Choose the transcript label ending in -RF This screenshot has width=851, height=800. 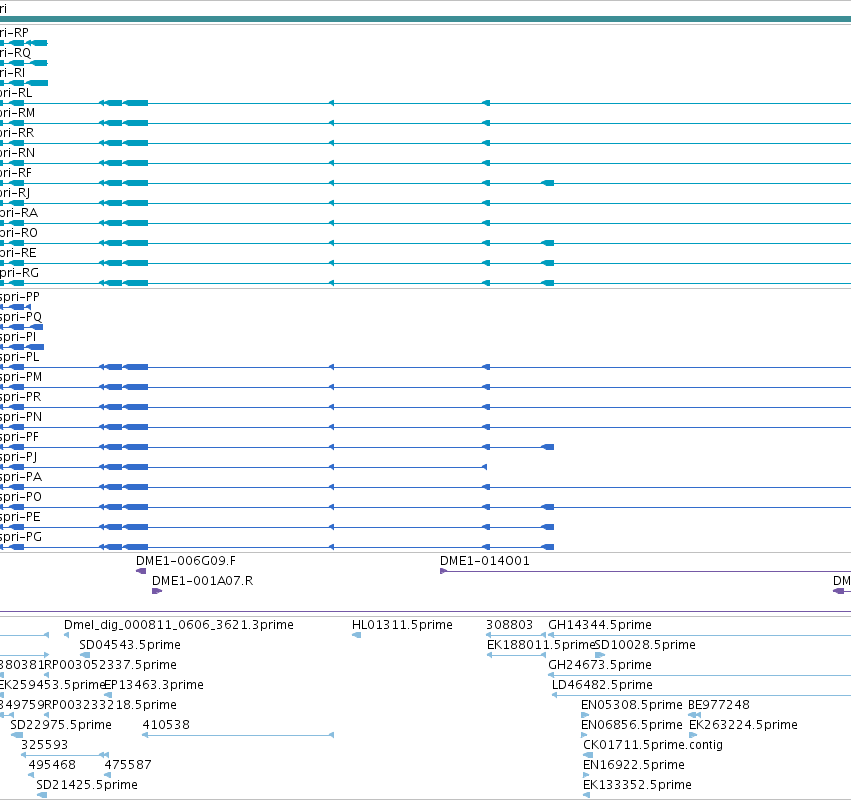click(x=16, y=173)
